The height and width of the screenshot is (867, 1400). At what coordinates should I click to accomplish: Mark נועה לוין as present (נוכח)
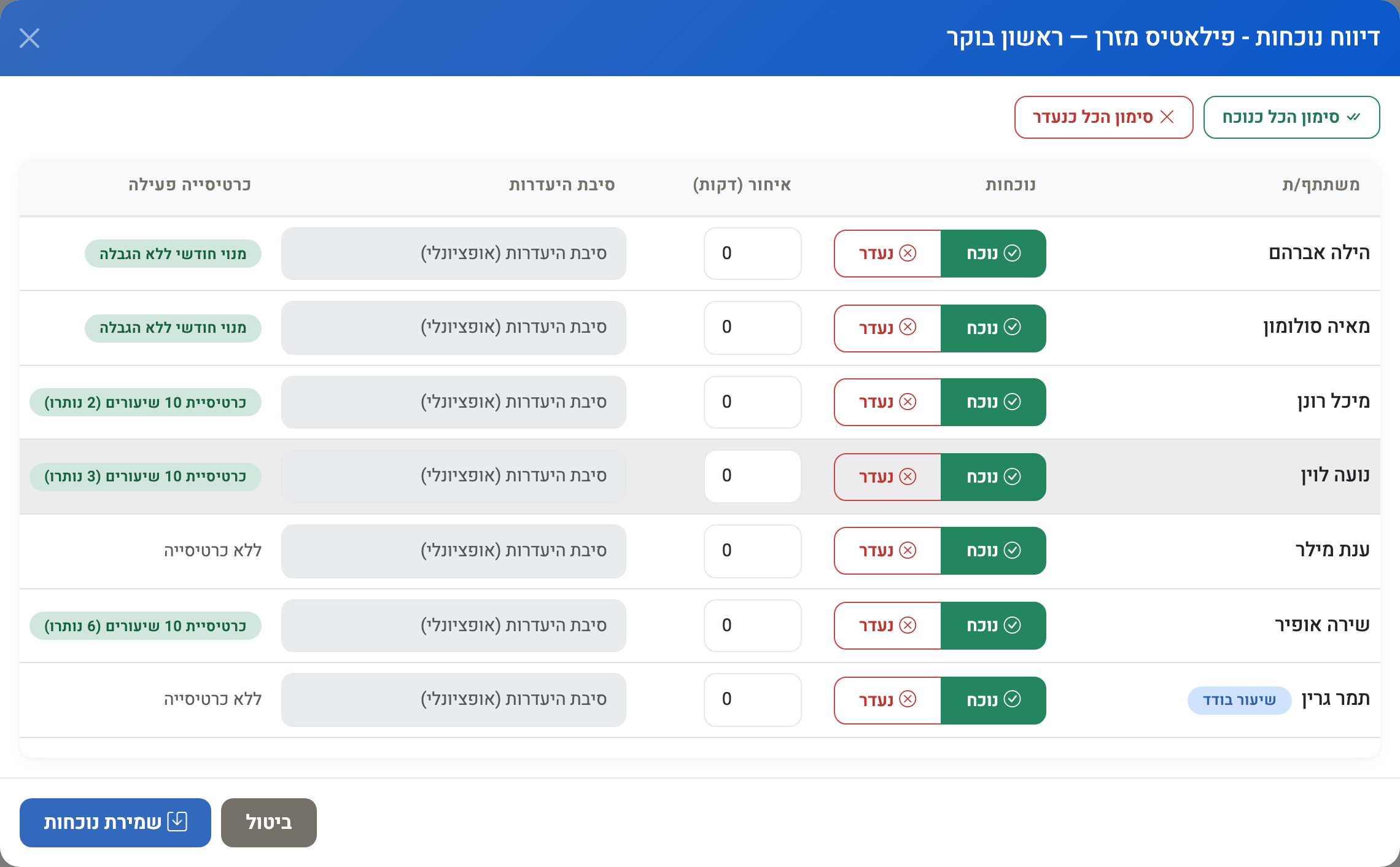(x=993, y=477)
